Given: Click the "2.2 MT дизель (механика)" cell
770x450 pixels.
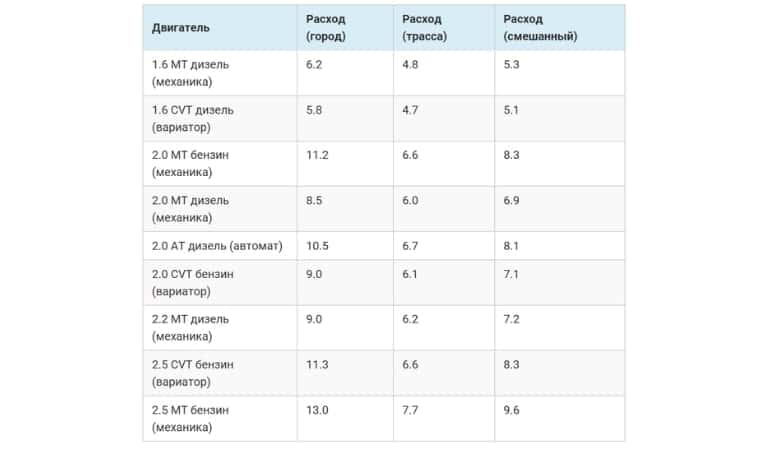Looking at the screenshot, I should tap(190, 328).
